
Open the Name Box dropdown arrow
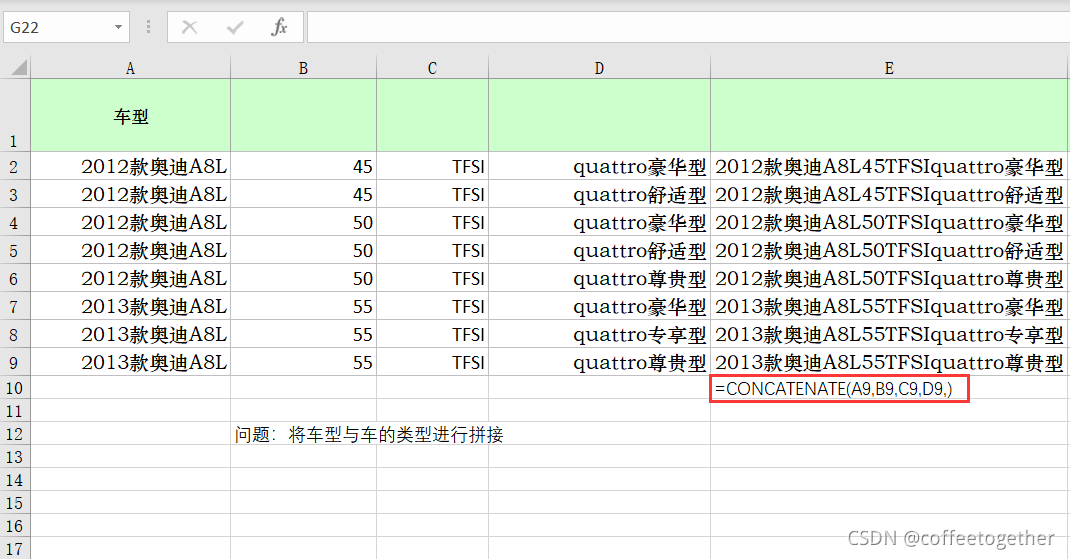118,27
